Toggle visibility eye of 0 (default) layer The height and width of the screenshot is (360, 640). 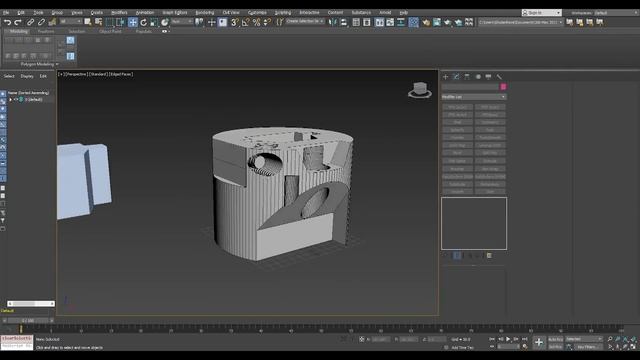pos(16,100)
